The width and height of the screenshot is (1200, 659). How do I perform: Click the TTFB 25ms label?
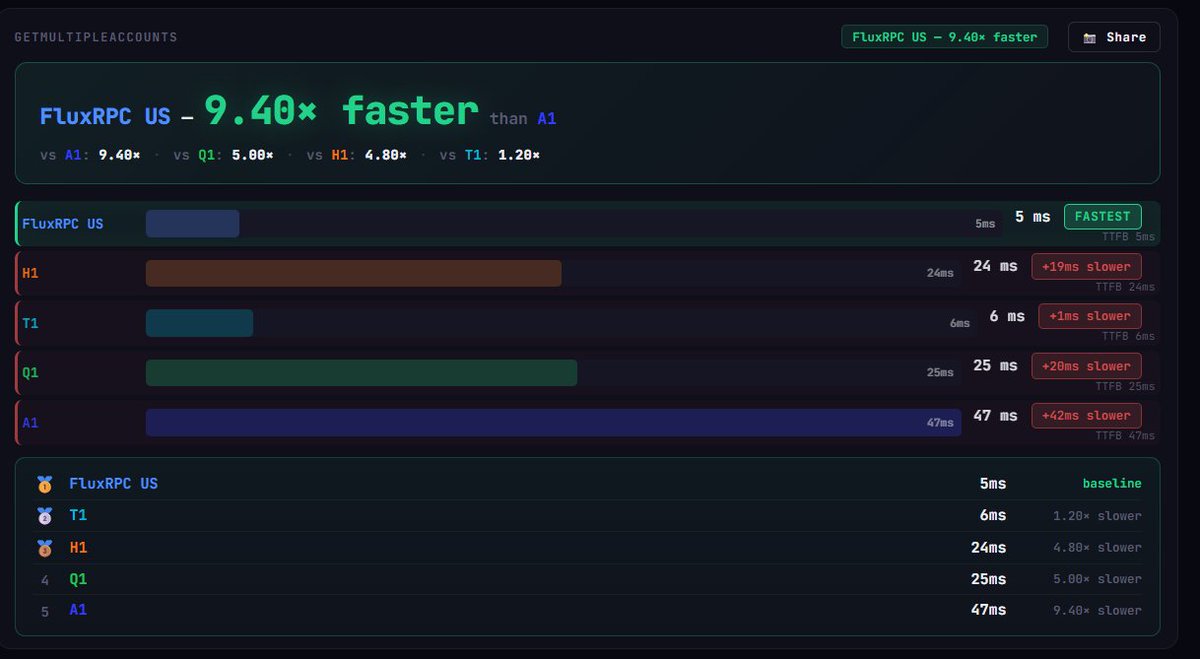1125,386
